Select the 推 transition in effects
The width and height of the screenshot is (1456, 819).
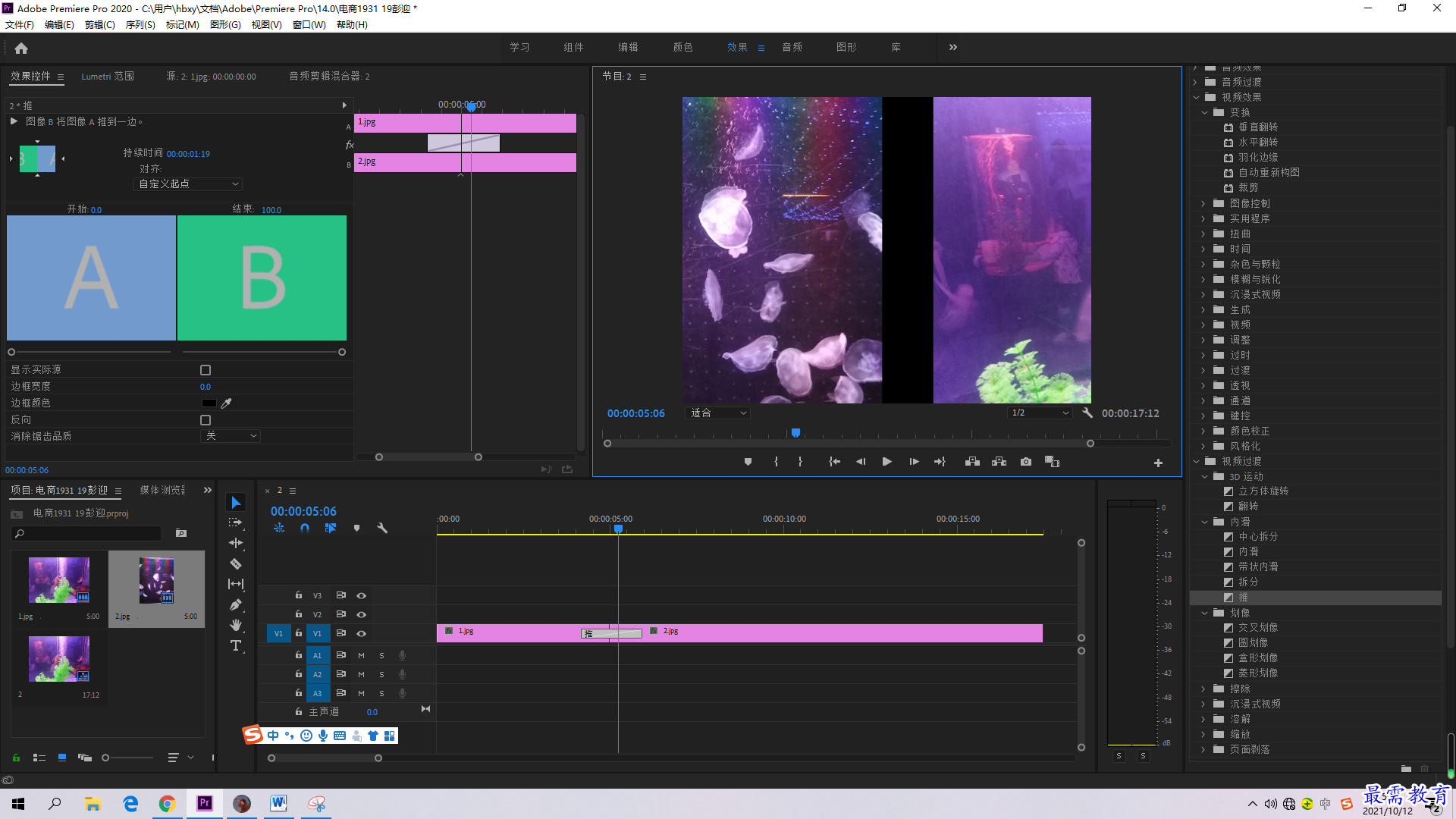[x=1243, y=598]
